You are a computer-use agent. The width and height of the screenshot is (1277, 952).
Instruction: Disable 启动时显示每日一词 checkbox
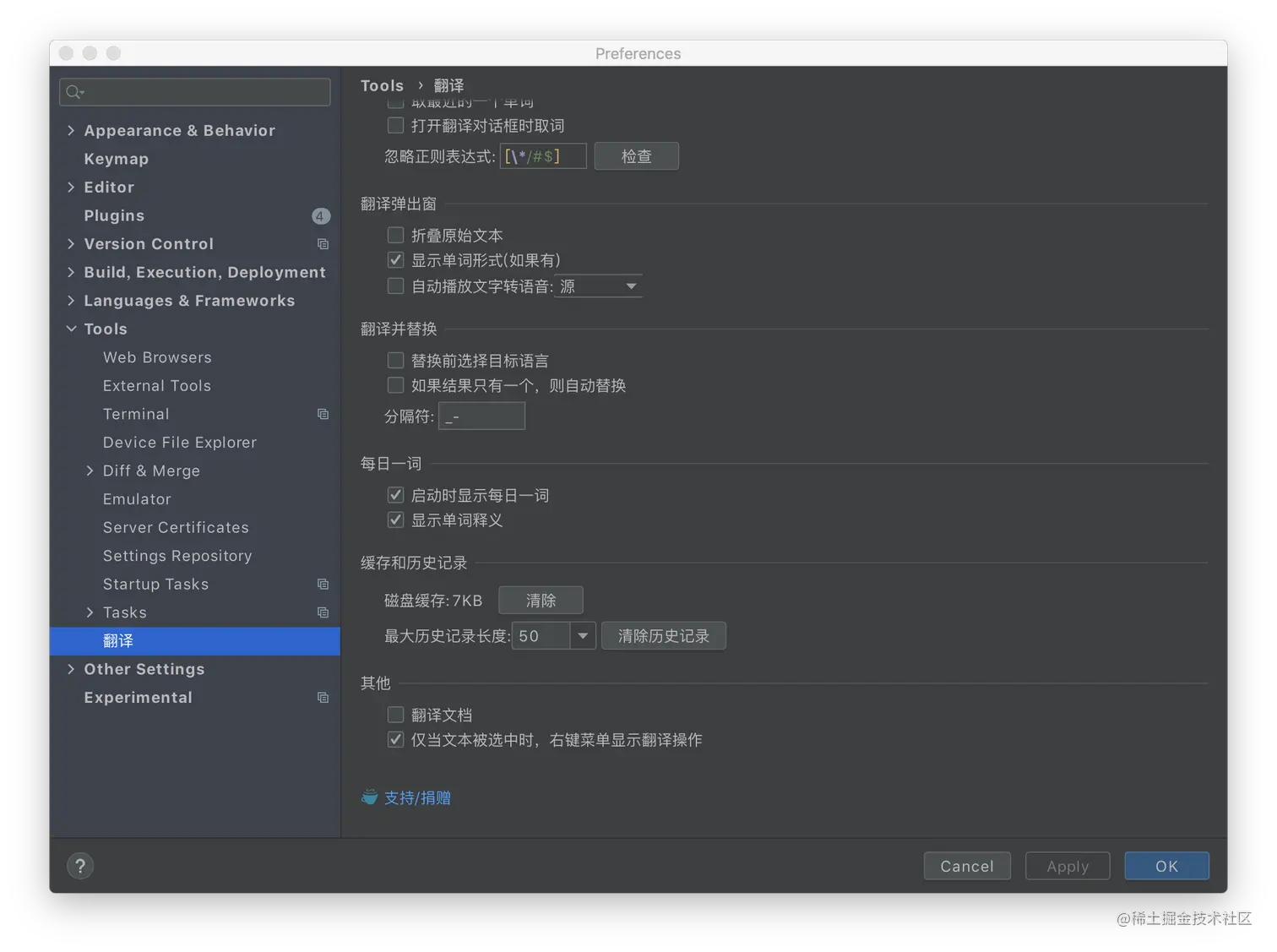395,495
